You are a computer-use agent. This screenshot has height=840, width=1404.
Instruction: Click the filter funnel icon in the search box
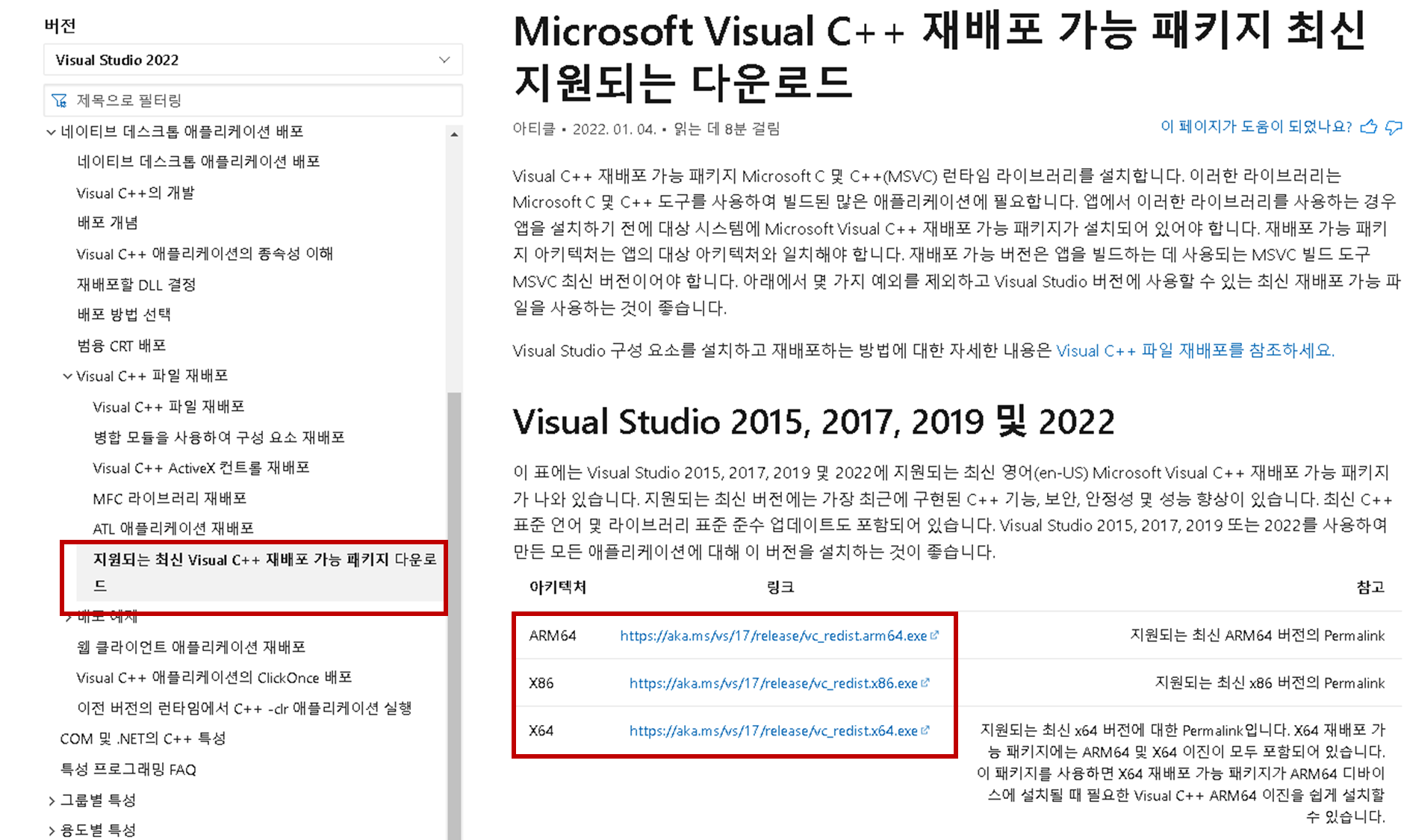[60, 100]
